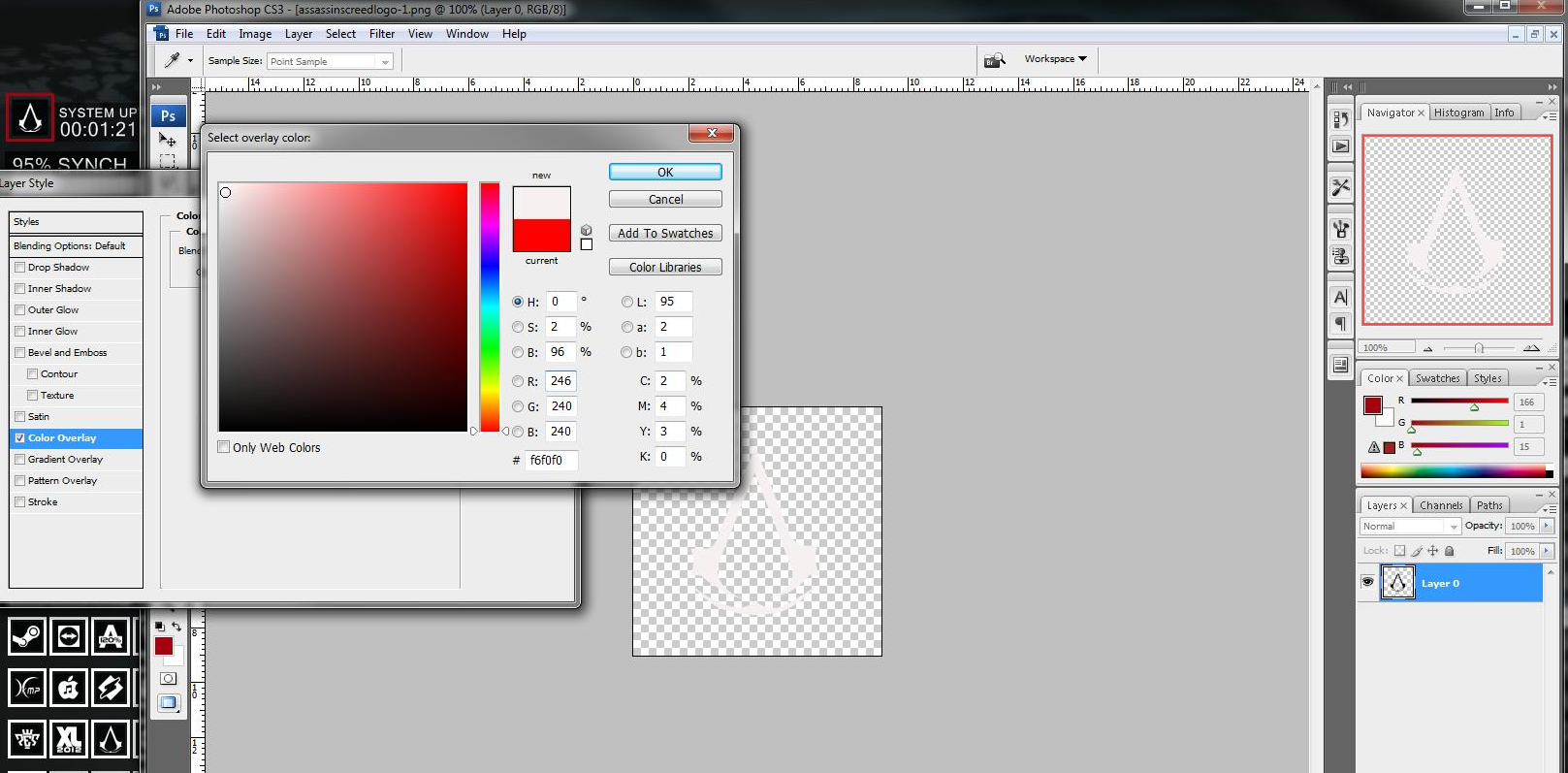Click the XL 2012 icon in dock
Image resolution: width=1568 pixels, height=773 pixels.
pos(69,739)
